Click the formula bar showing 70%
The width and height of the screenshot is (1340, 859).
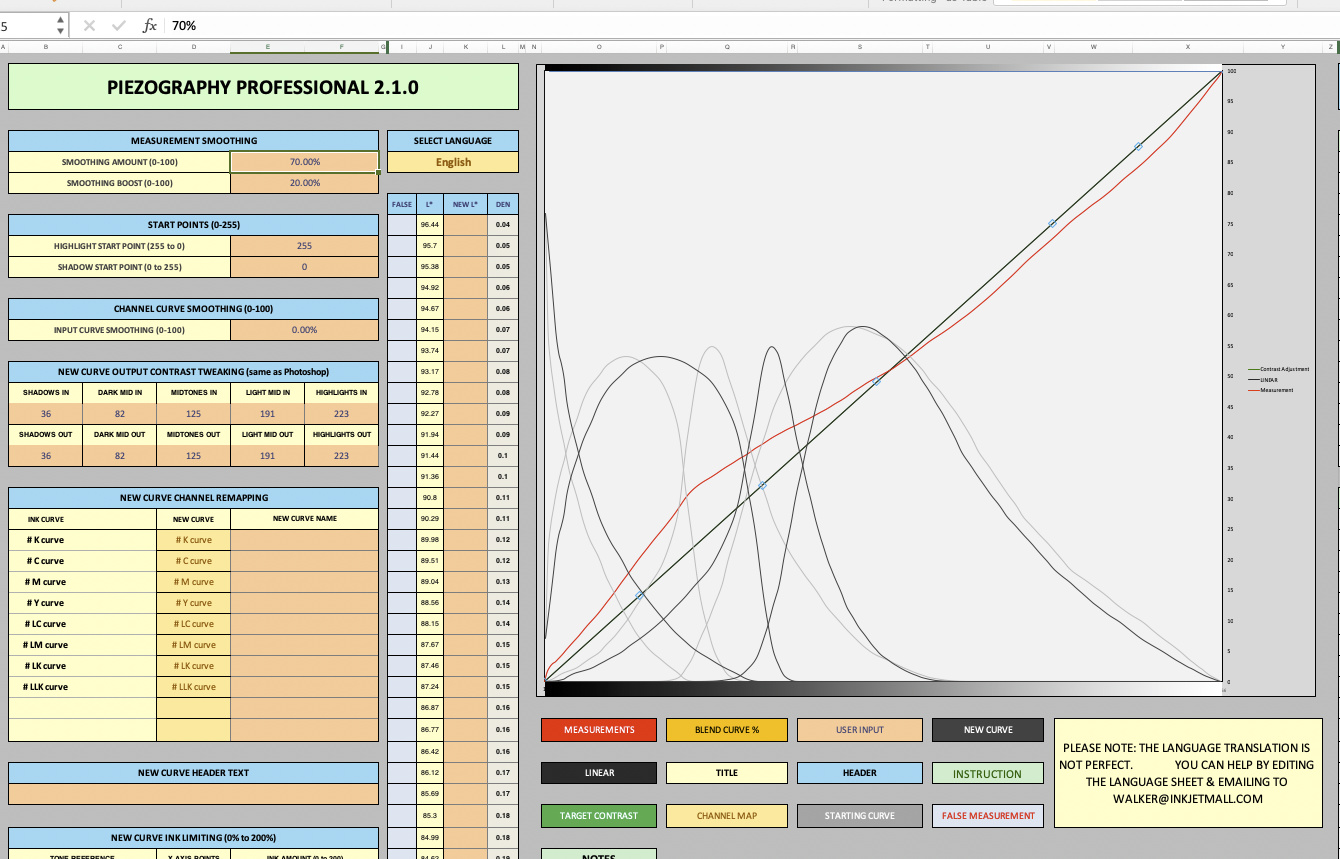coord(750,25)
